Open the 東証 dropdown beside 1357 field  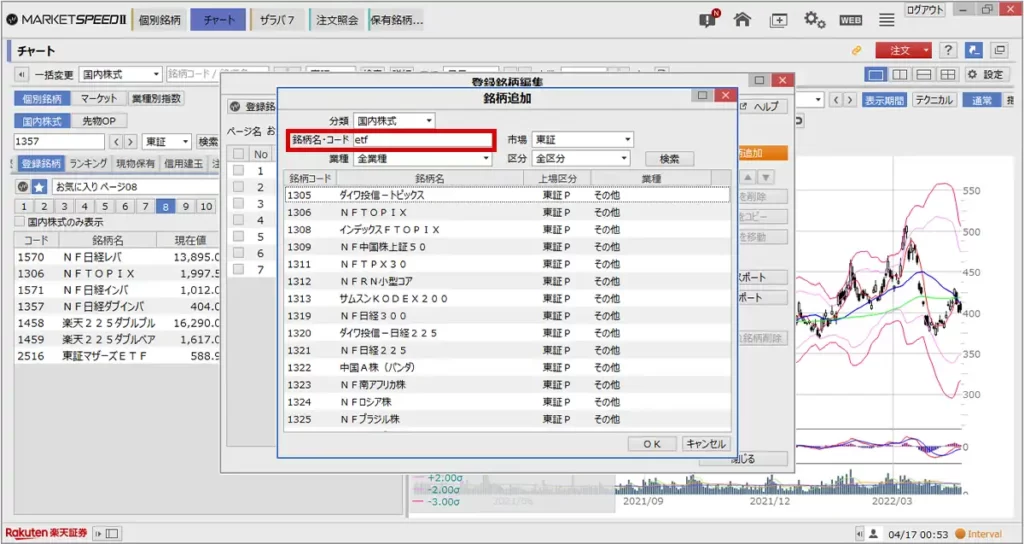tap(167, 142)
